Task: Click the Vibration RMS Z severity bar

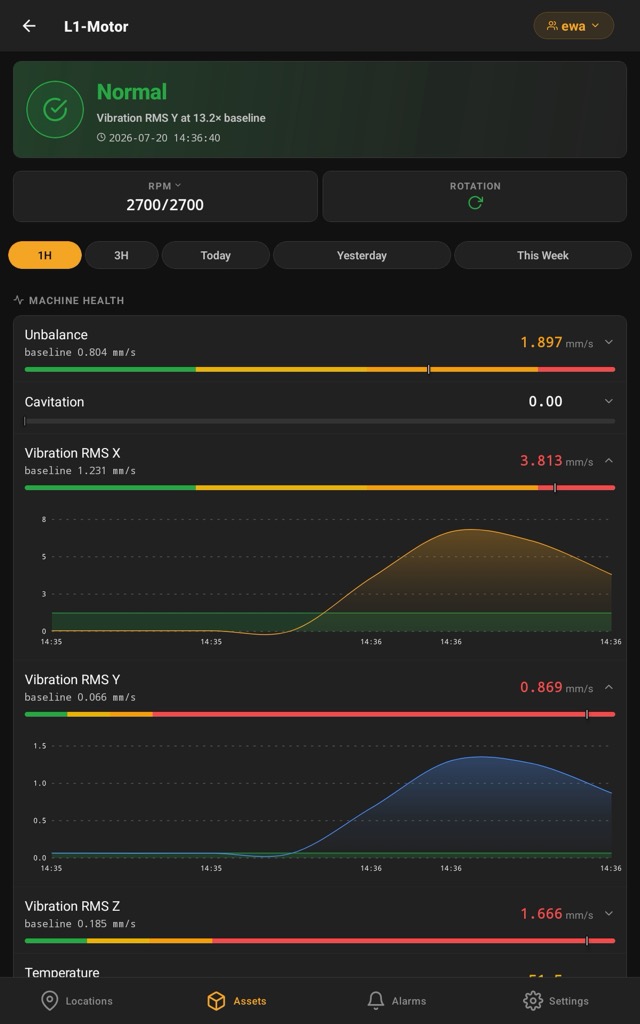Action: [320, 941]
